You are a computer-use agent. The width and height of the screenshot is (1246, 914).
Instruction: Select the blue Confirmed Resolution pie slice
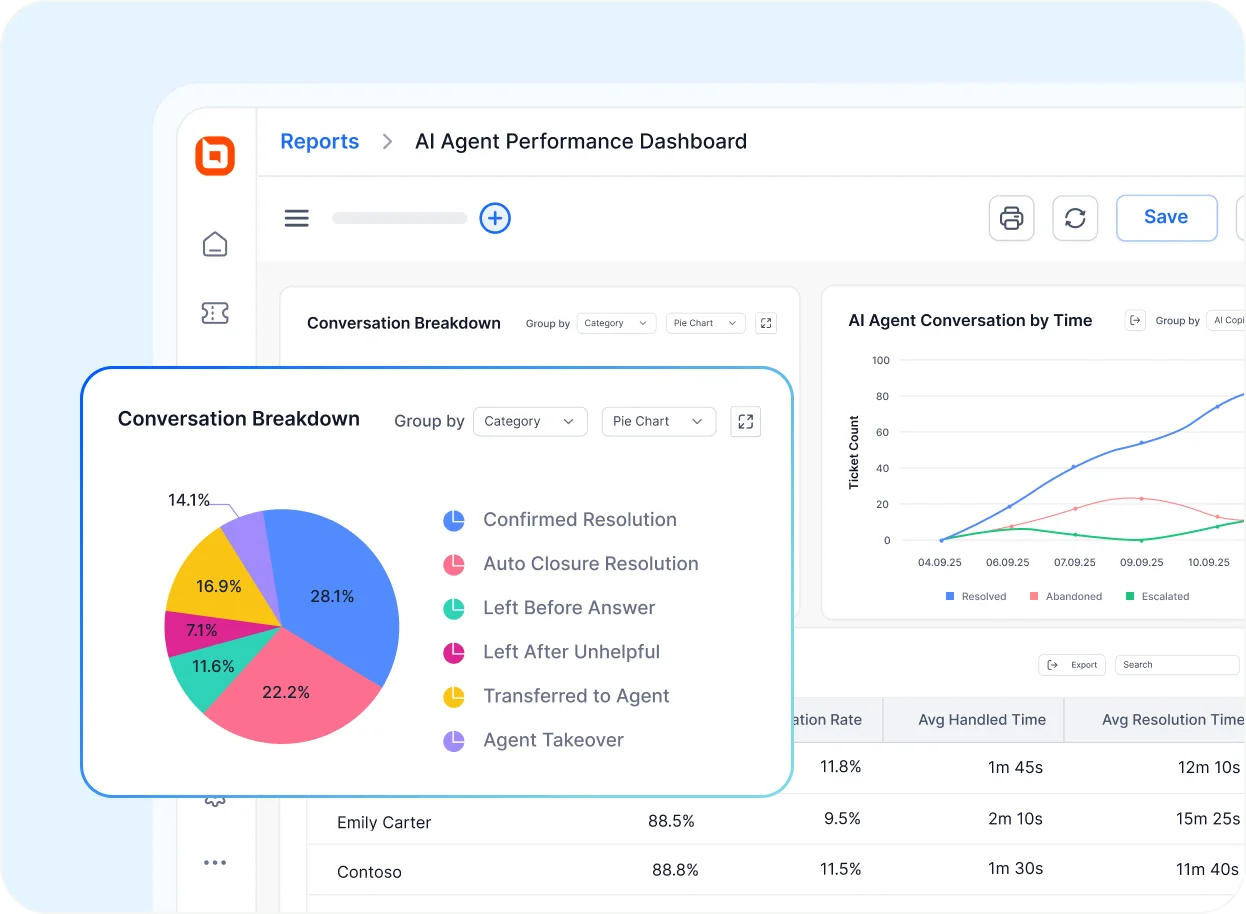click(x=335, y=595)
